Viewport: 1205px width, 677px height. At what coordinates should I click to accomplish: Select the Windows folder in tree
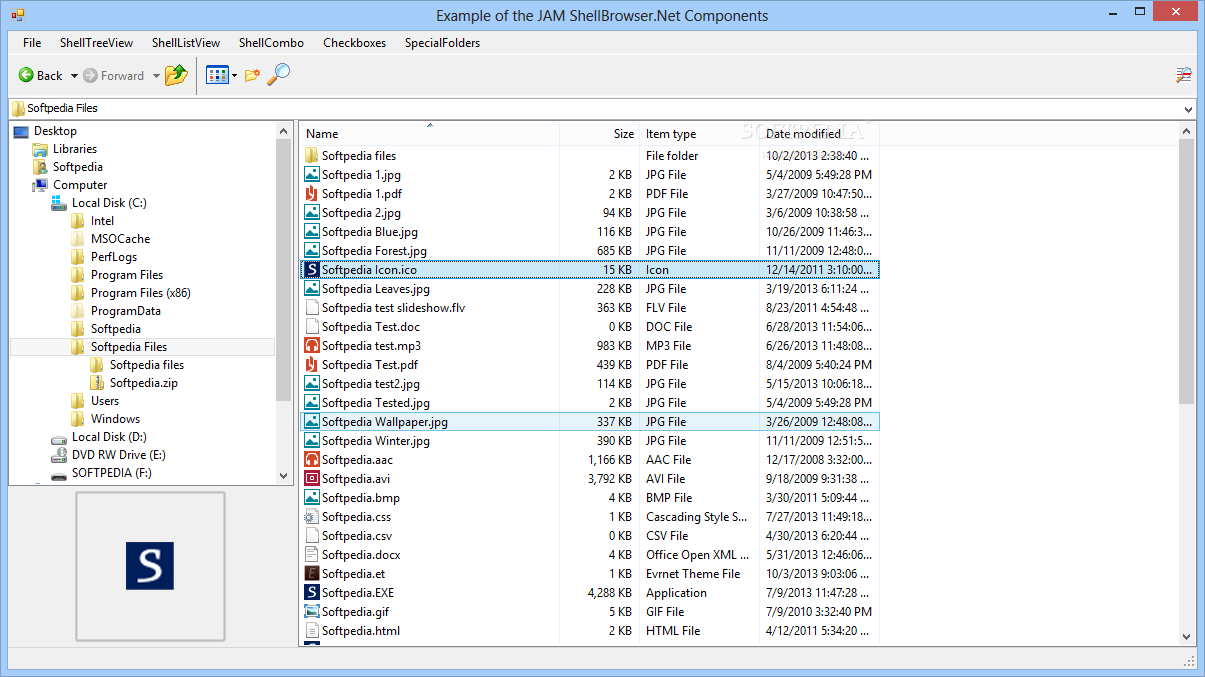click(x=115, y=419)
